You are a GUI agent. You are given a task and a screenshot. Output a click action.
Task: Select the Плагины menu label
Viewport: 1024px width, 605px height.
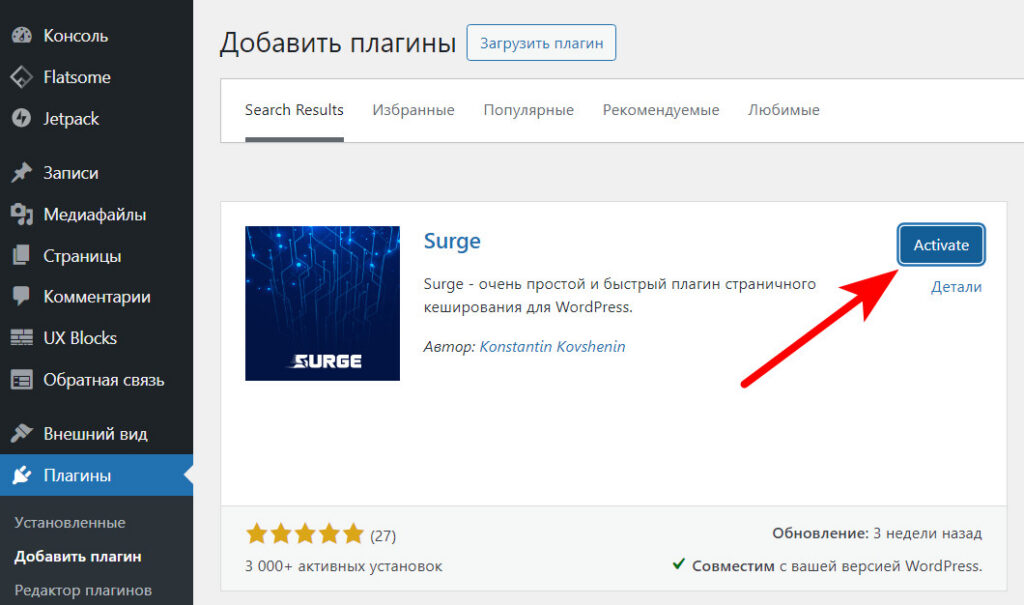[77, 476]
